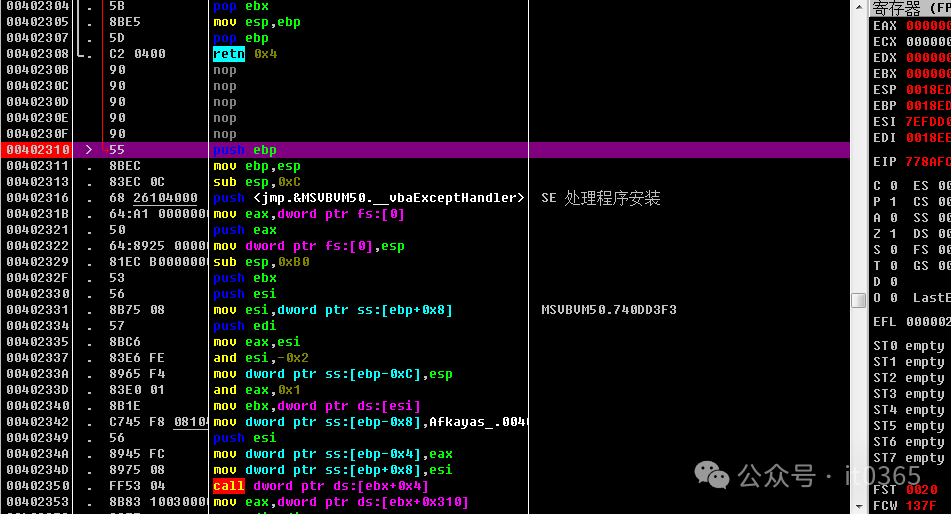The image size is (951, 514).
Task: Click the ESP register entry
Action: (x=910, y=90)
